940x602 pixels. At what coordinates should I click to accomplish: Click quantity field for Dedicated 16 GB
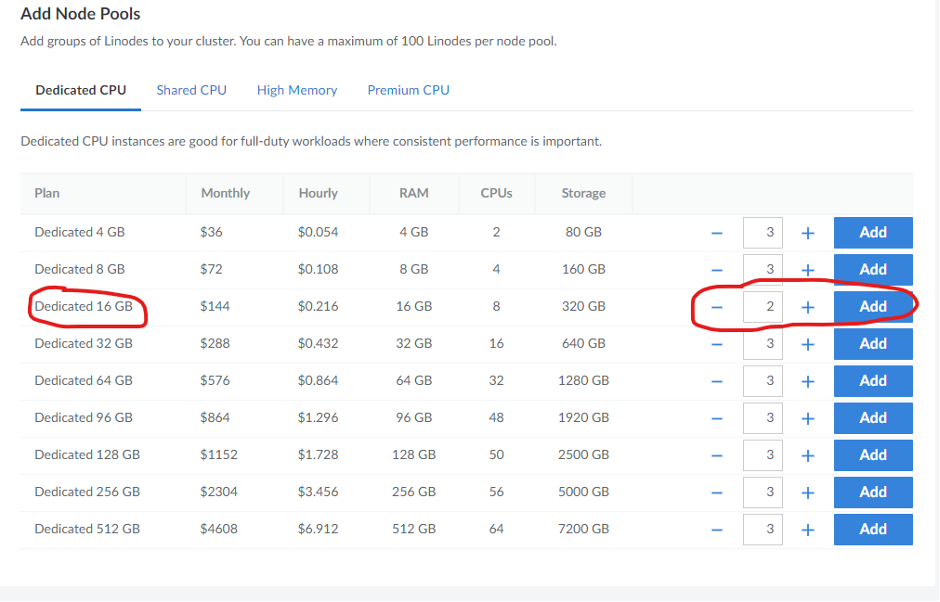(763, 306)
